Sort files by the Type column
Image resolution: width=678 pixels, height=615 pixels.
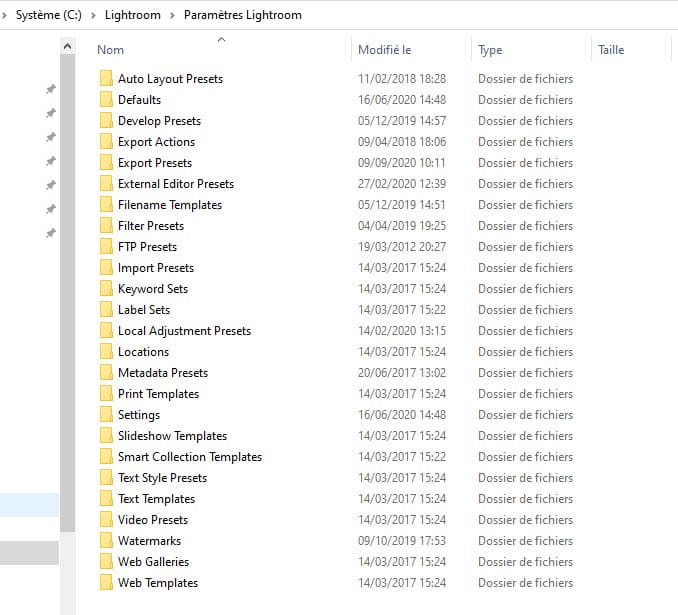pyautogui.click(x=490, y=50)
